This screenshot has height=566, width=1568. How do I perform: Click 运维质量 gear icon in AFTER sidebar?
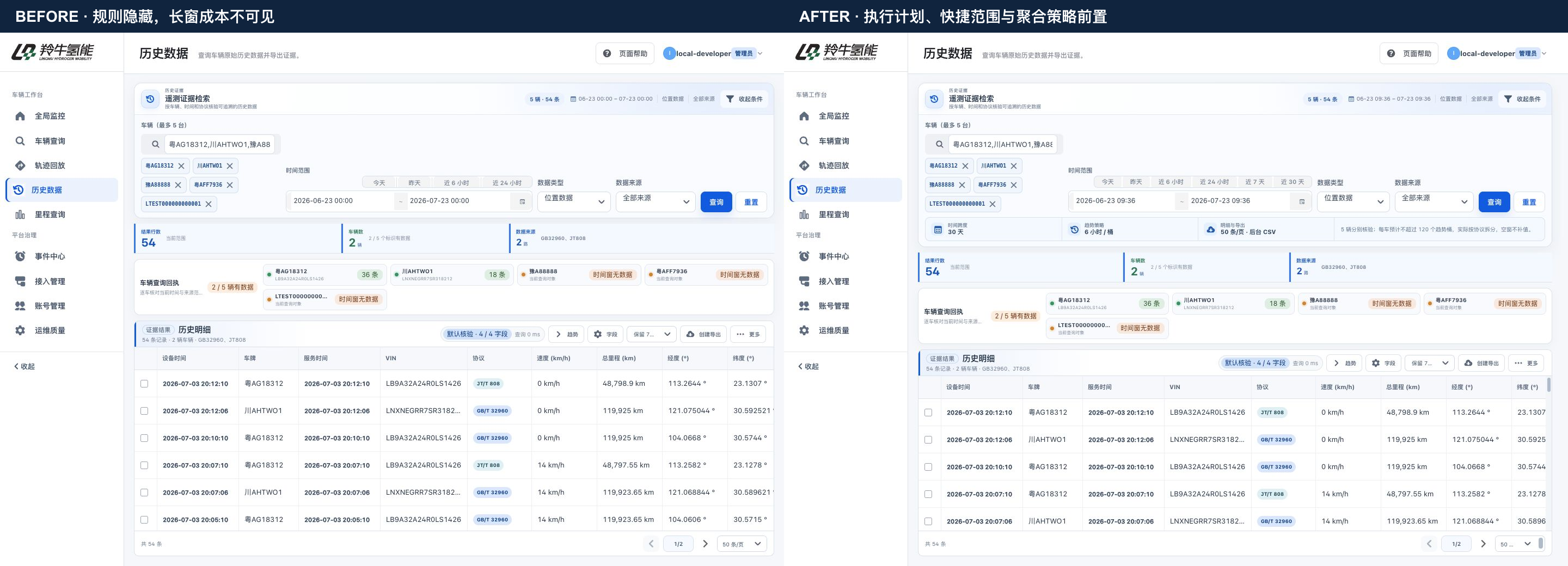click(x=804, y=330)
